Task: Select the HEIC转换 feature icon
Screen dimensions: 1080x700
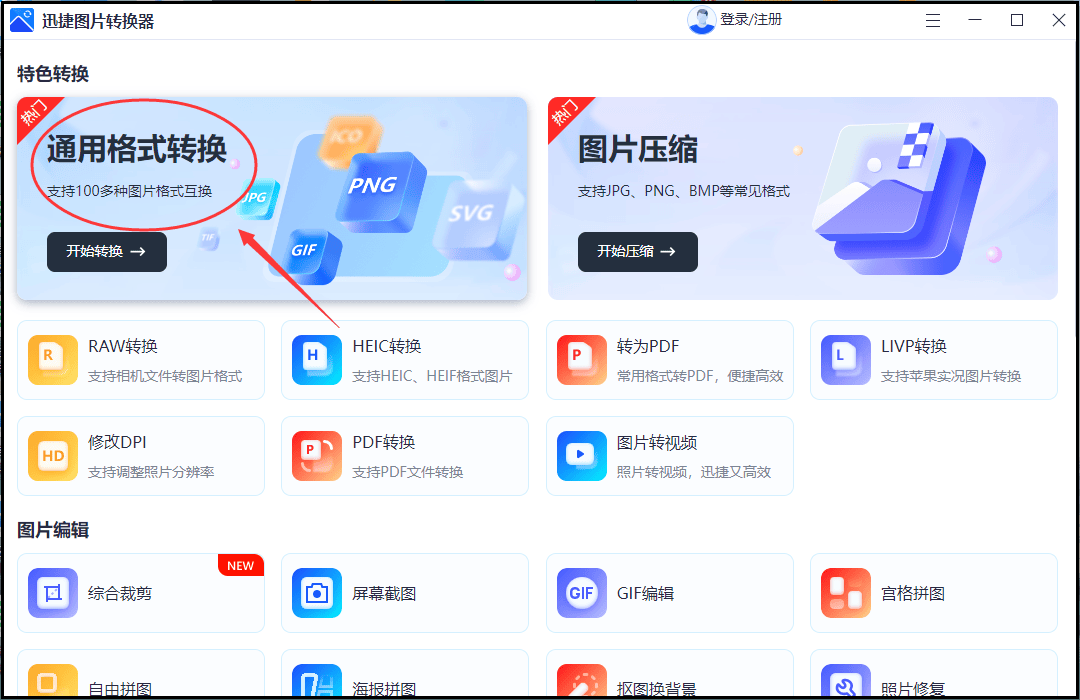Action: coord(316,360)
